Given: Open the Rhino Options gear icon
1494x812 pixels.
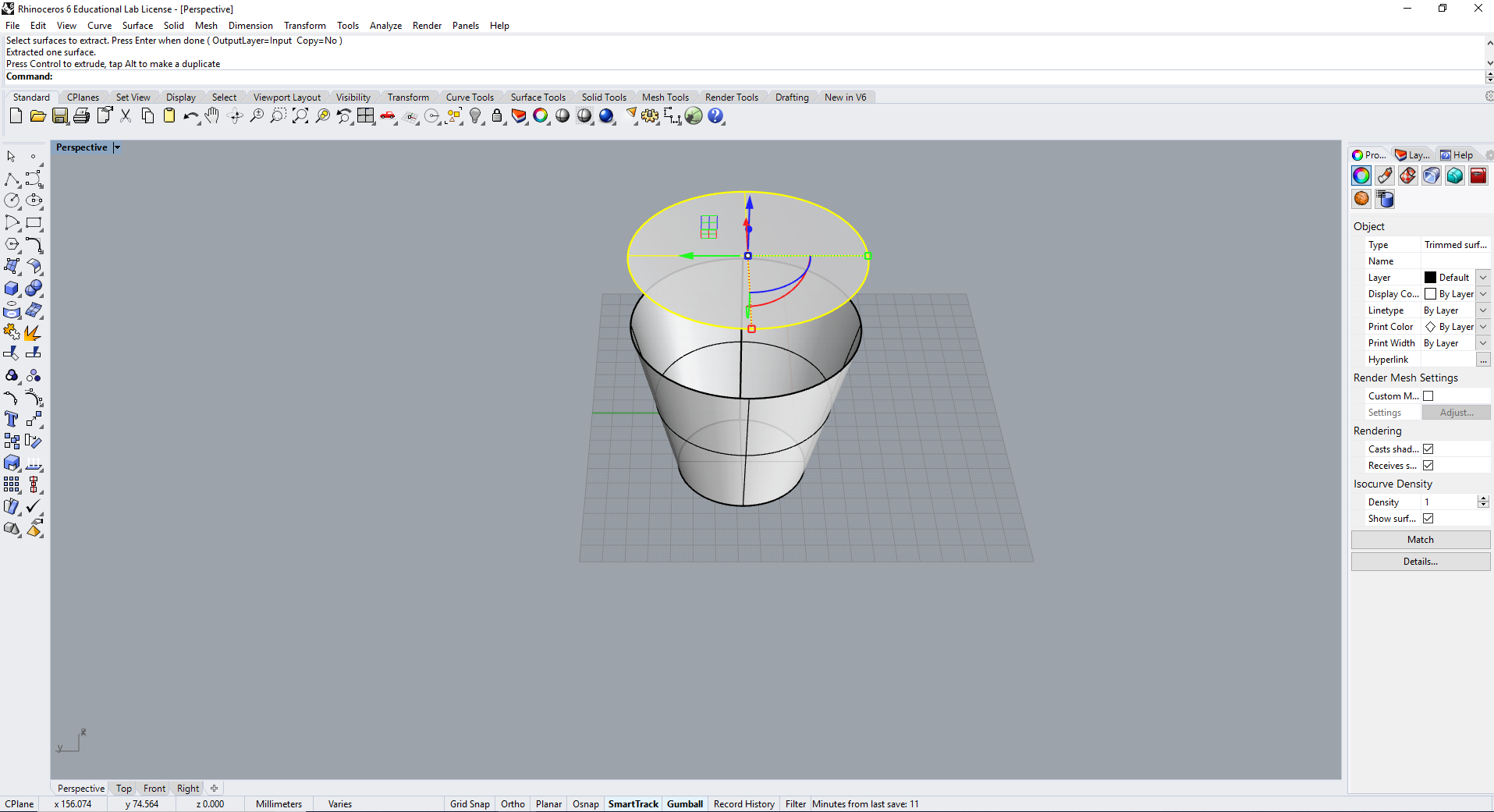Looking at the screenshot, I should tap(650, 116).
